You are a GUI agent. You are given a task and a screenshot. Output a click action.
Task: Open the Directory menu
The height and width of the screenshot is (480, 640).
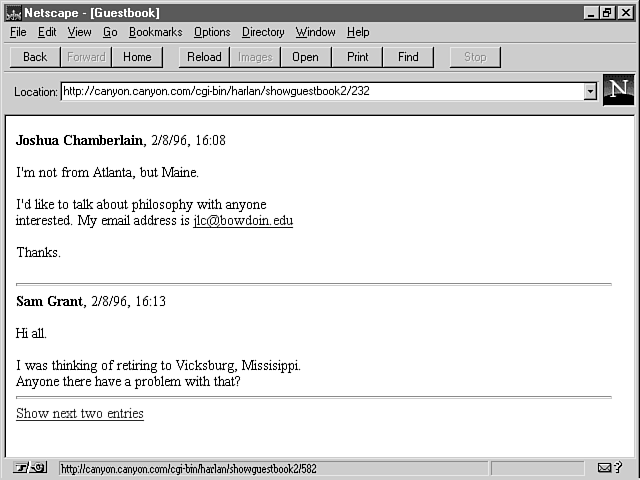coord(263,32)
